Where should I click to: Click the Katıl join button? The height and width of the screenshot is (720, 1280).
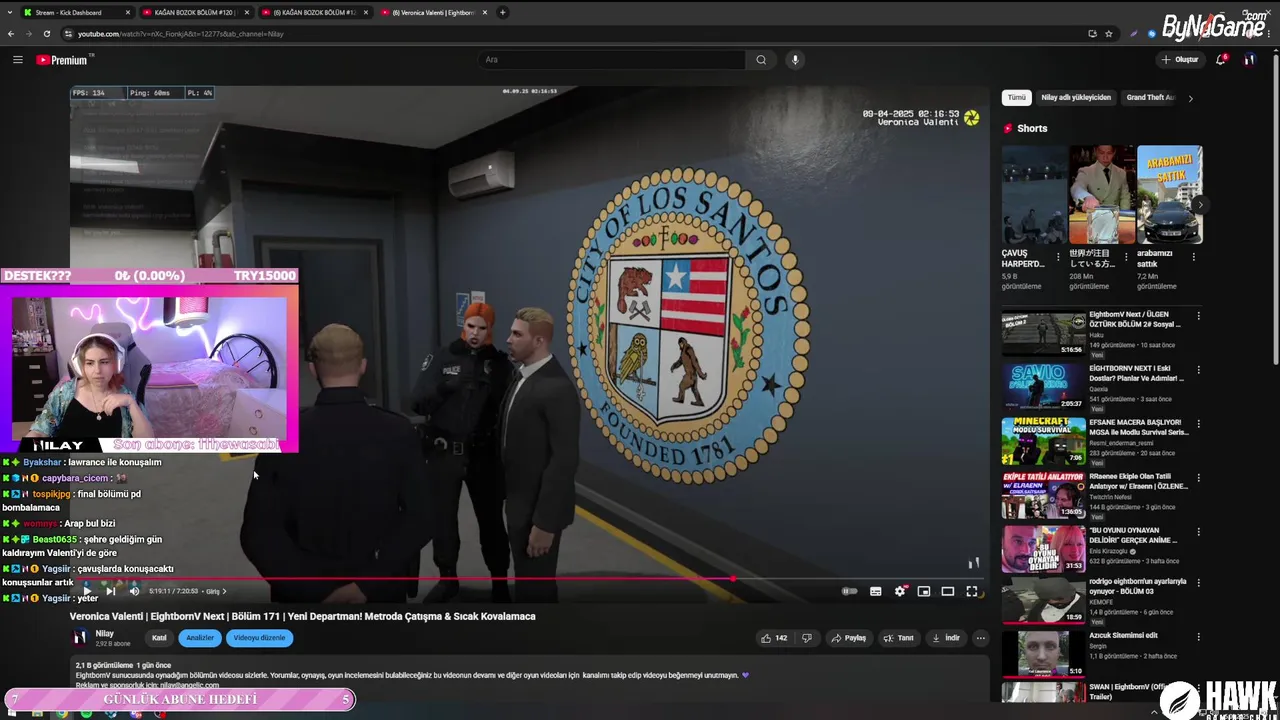coord(159,638)
